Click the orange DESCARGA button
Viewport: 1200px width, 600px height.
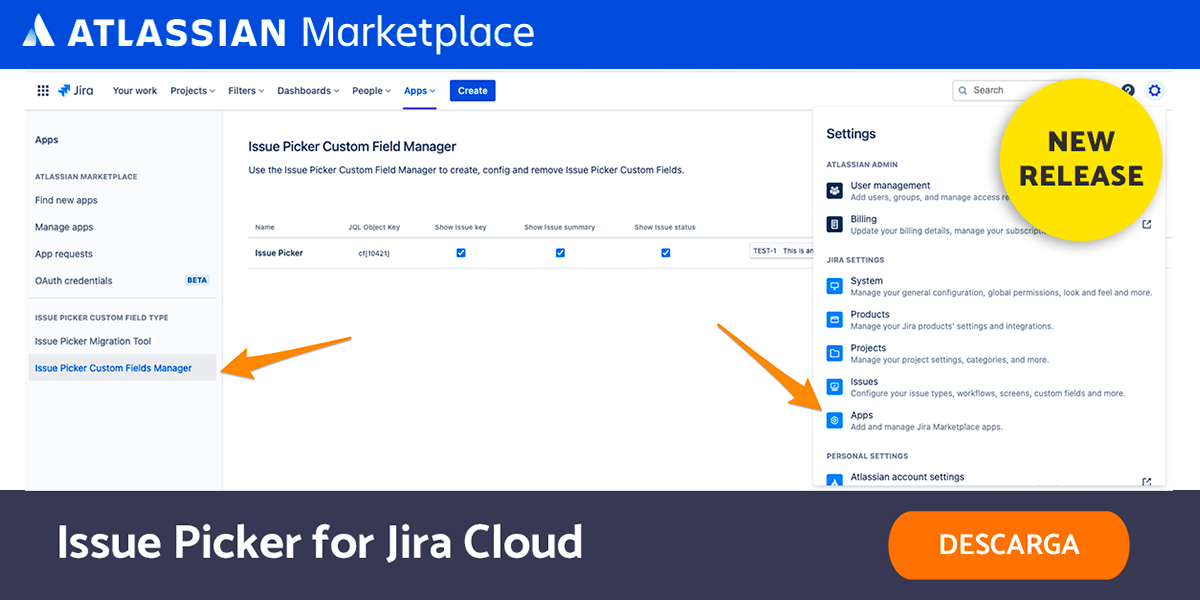(1008, 545)
